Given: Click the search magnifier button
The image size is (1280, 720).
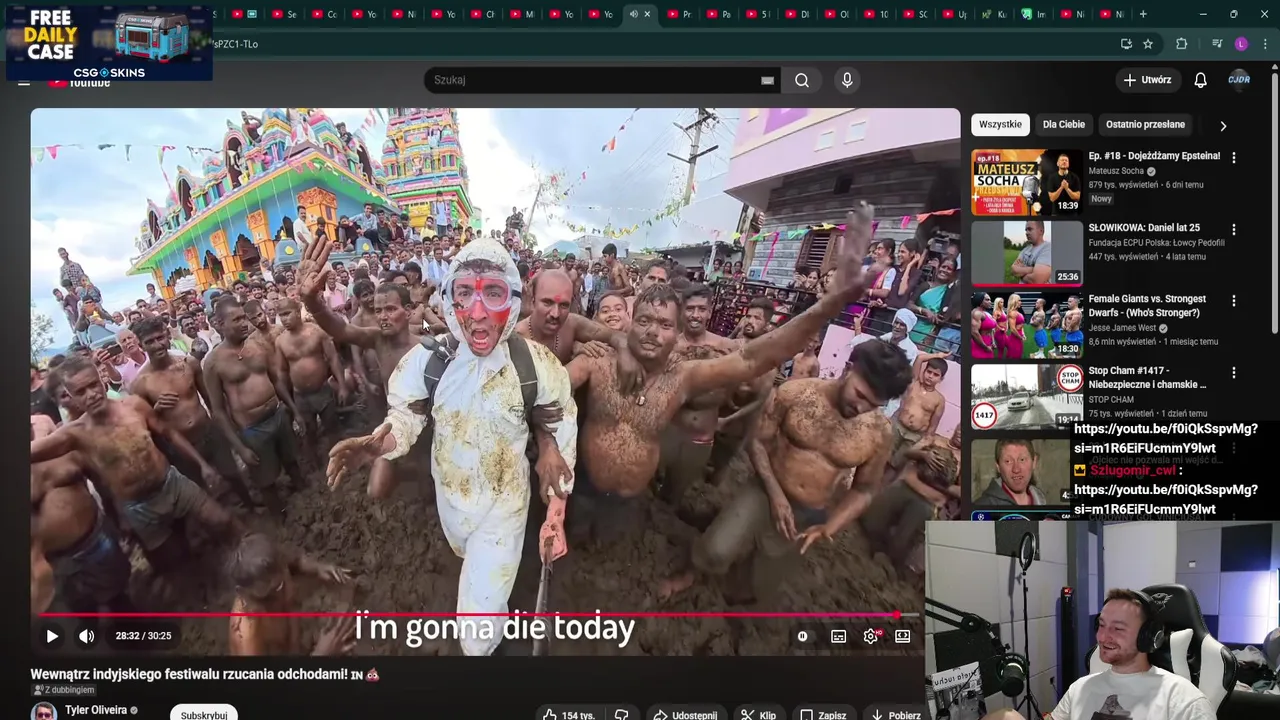Looking at the screenshot, I should point(802,80).
